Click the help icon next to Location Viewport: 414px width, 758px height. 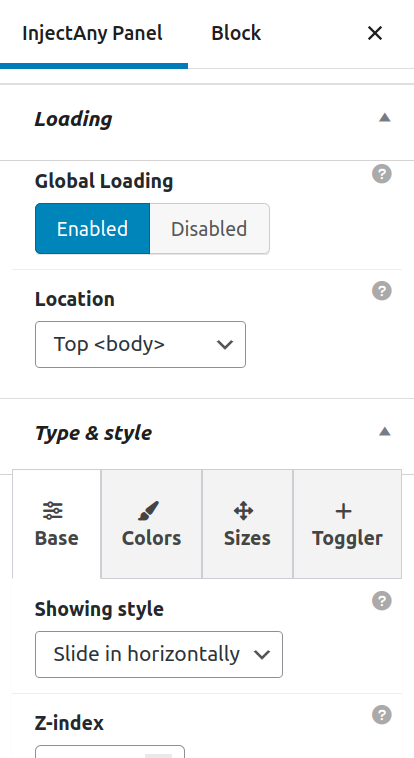(382, 291)
